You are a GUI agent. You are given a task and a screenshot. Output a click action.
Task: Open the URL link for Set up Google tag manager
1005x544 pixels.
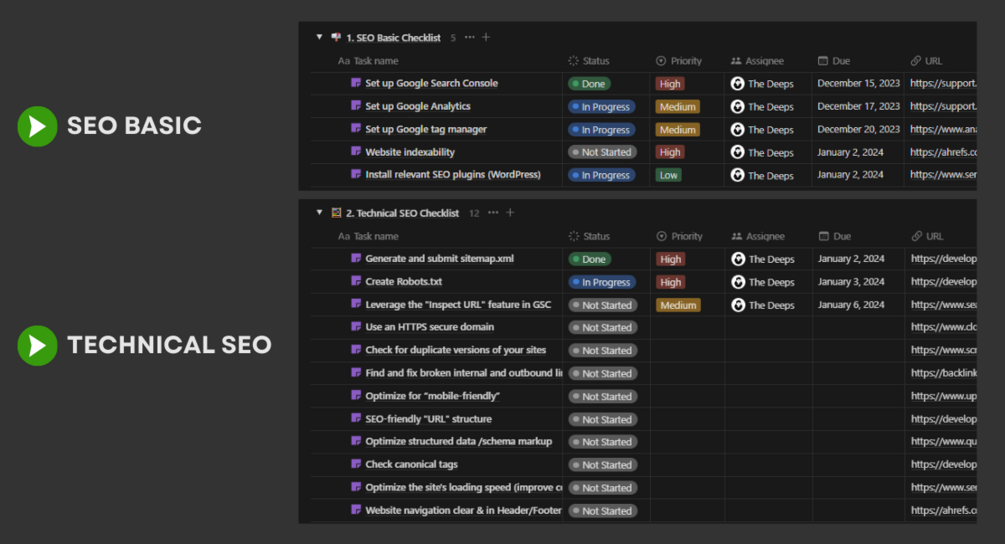(x=940, y=130)
